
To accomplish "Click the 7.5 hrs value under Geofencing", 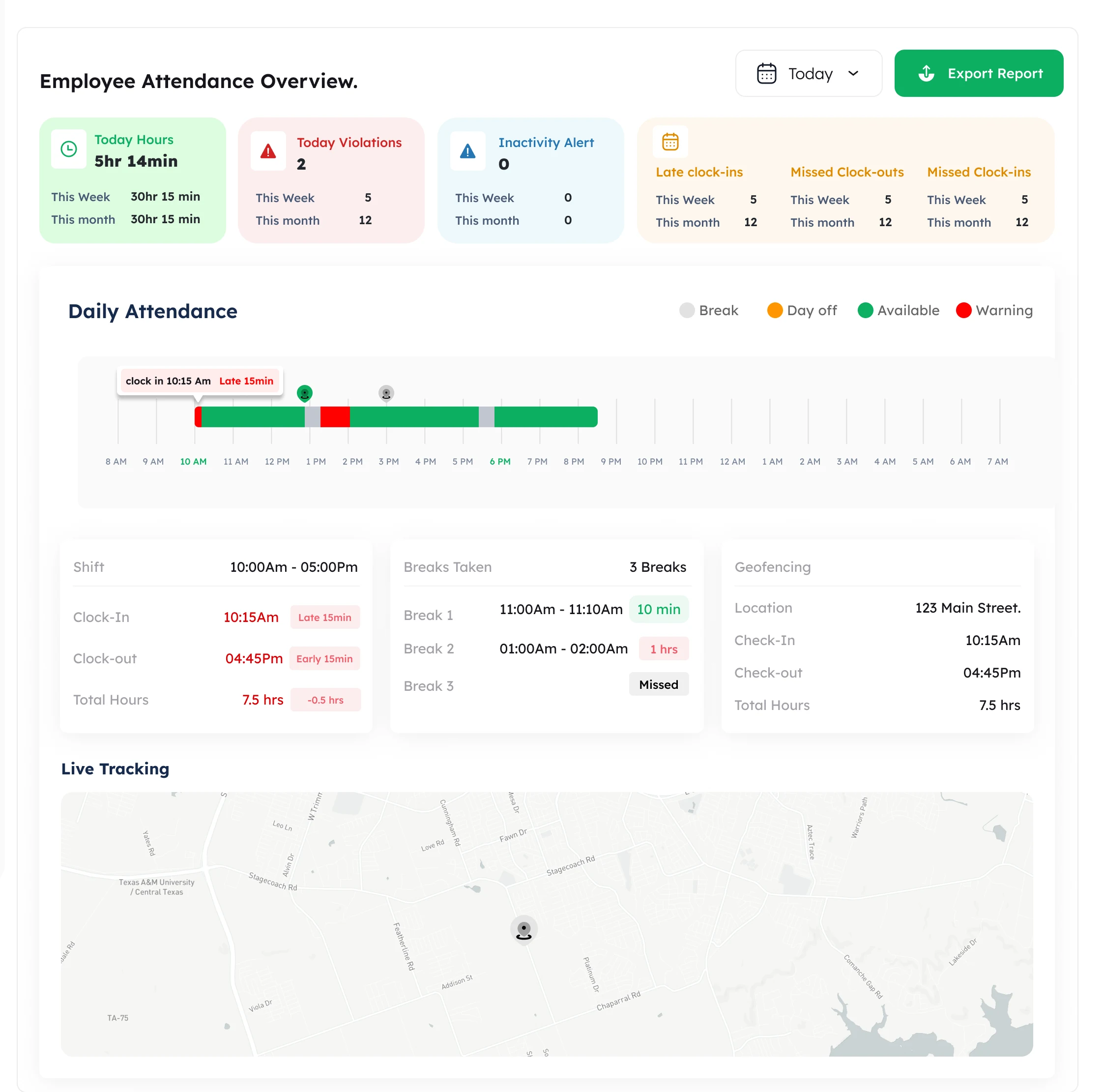I will (999, 705).
